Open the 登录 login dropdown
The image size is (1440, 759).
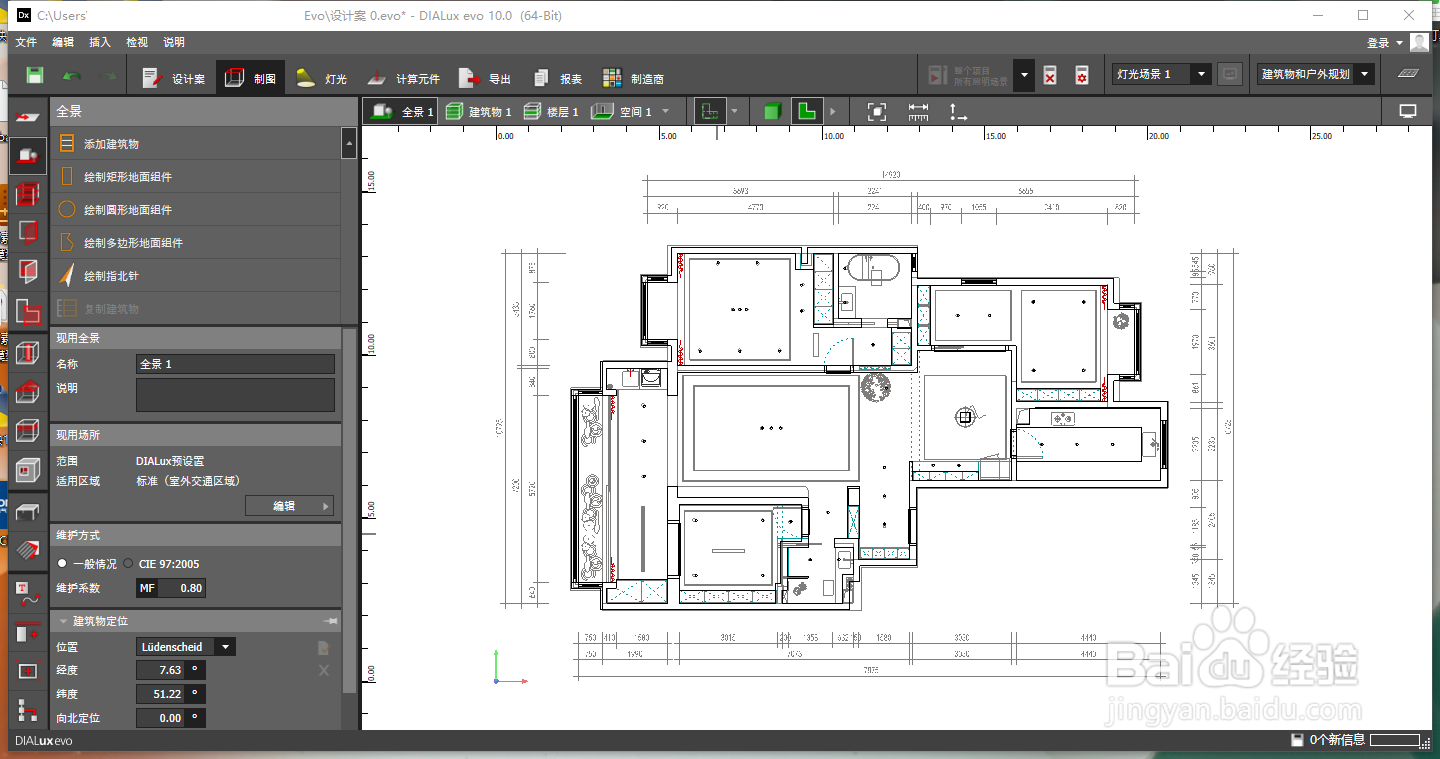tap(1383, 43)
